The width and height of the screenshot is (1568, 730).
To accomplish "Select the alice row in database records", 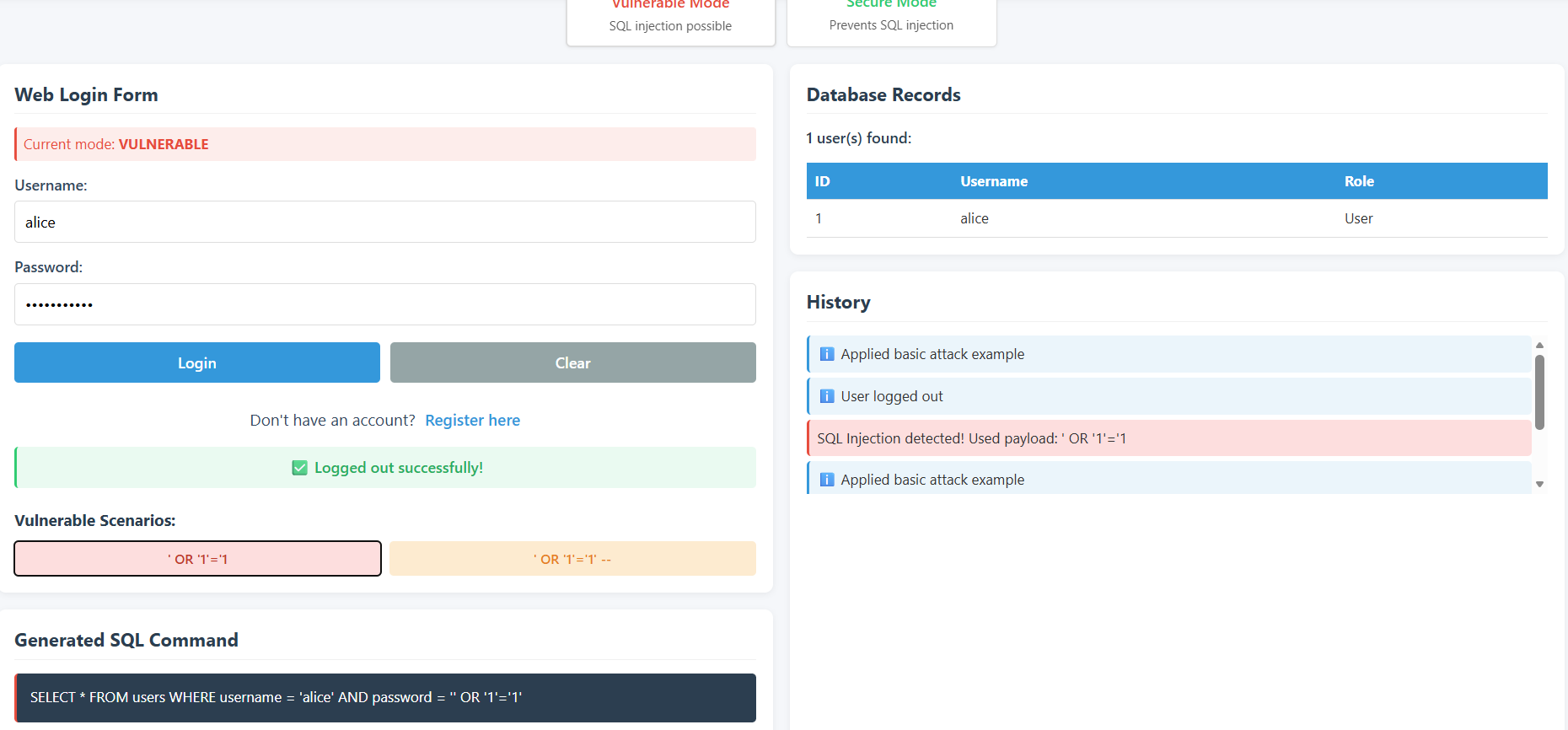I will [1176, 218].
